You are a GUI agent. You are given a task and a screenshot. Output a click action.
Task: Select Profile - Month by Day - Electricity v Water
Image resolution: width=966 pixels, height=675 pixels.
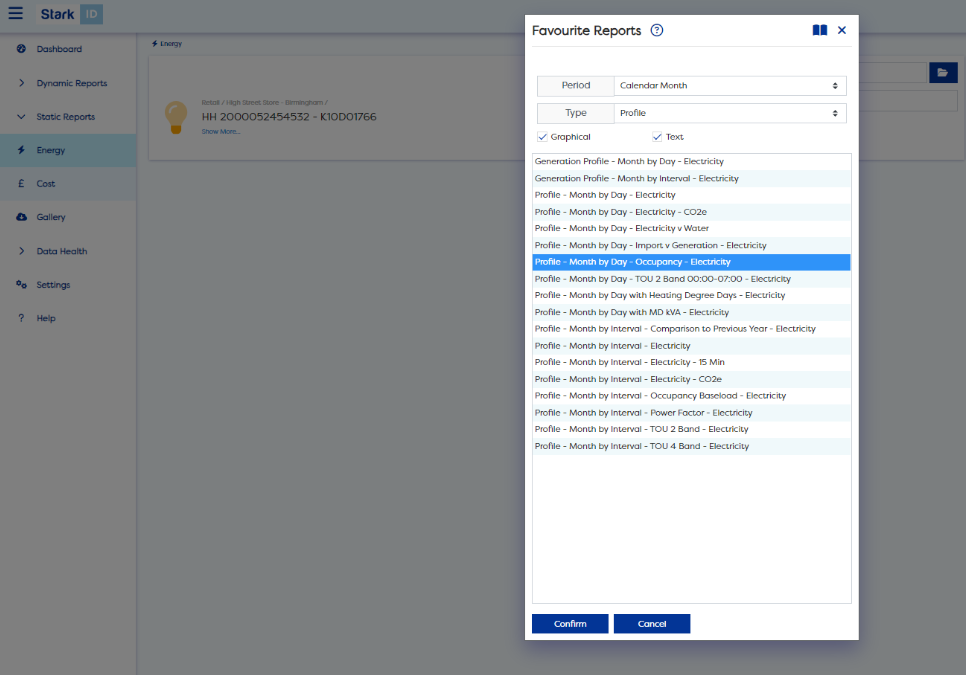pyautogui.click(x=691, y=228)
